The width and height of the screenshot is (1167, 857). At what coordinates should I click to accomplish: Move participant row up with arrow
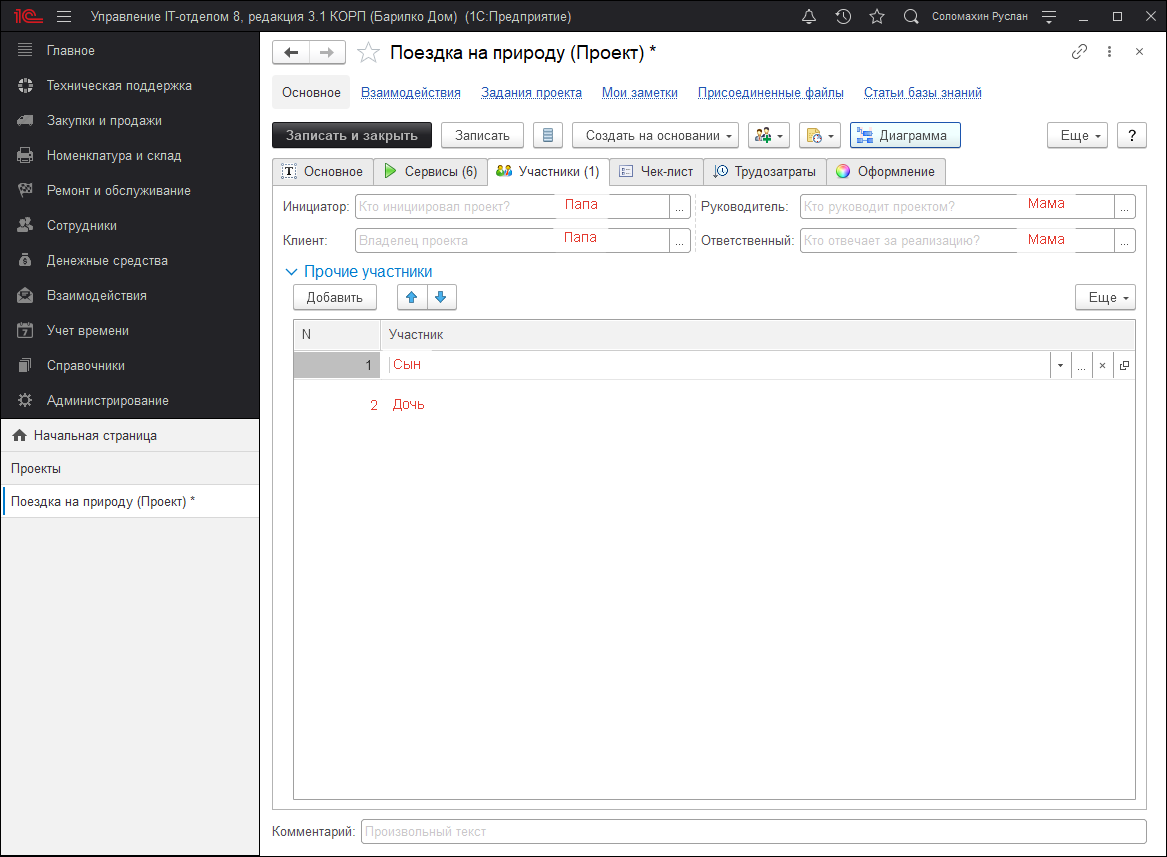pos(412,297)
